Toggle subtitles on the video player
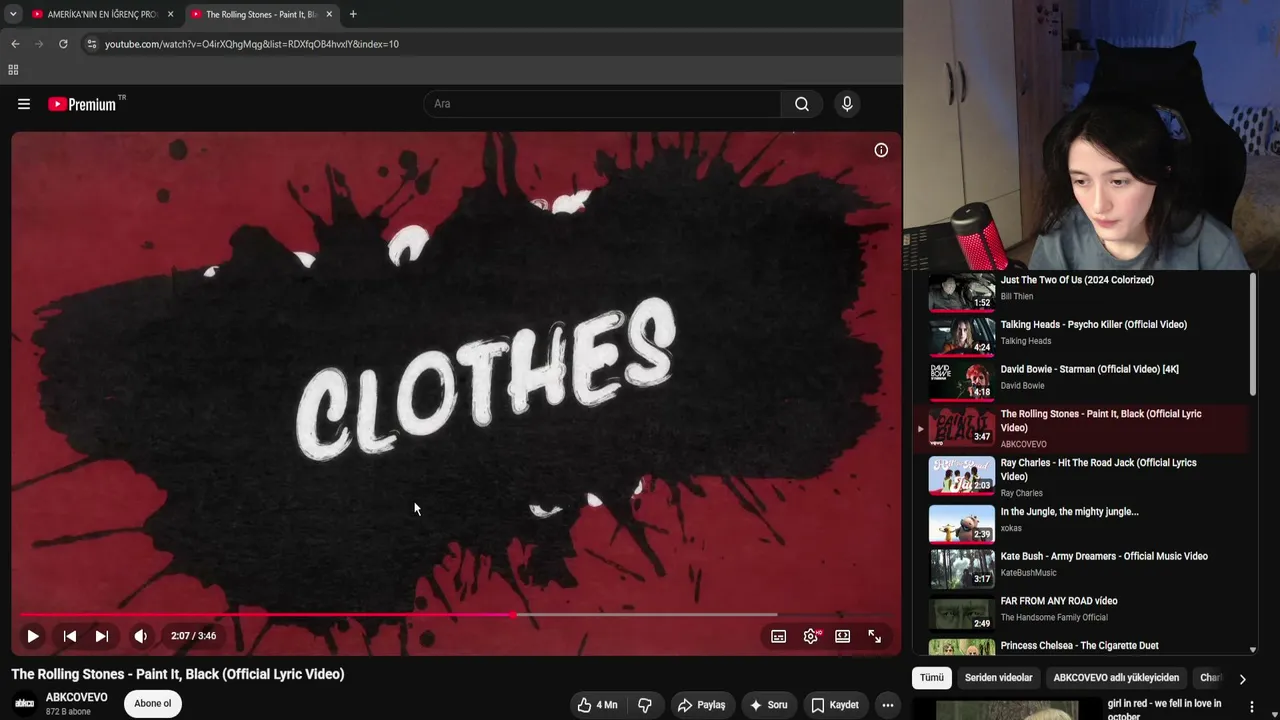The image size is (1280, 720). pos(778,636)
